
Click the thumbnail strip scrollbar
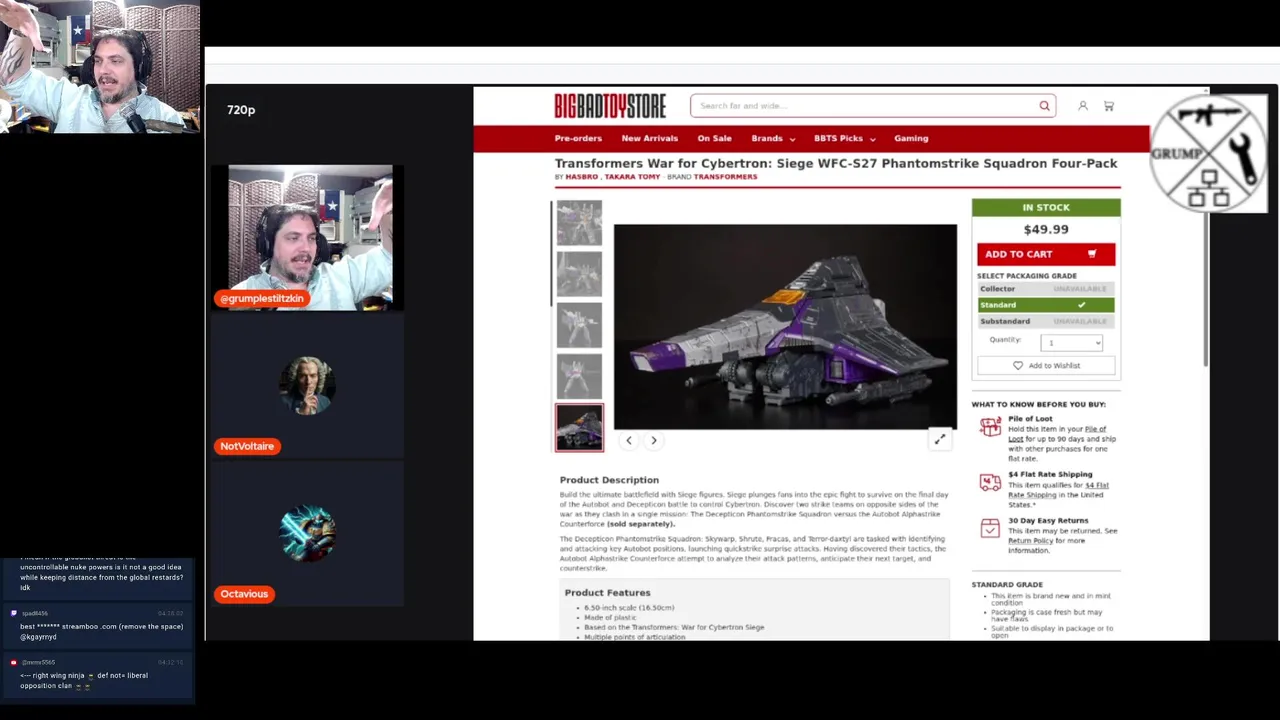point(551,254)
